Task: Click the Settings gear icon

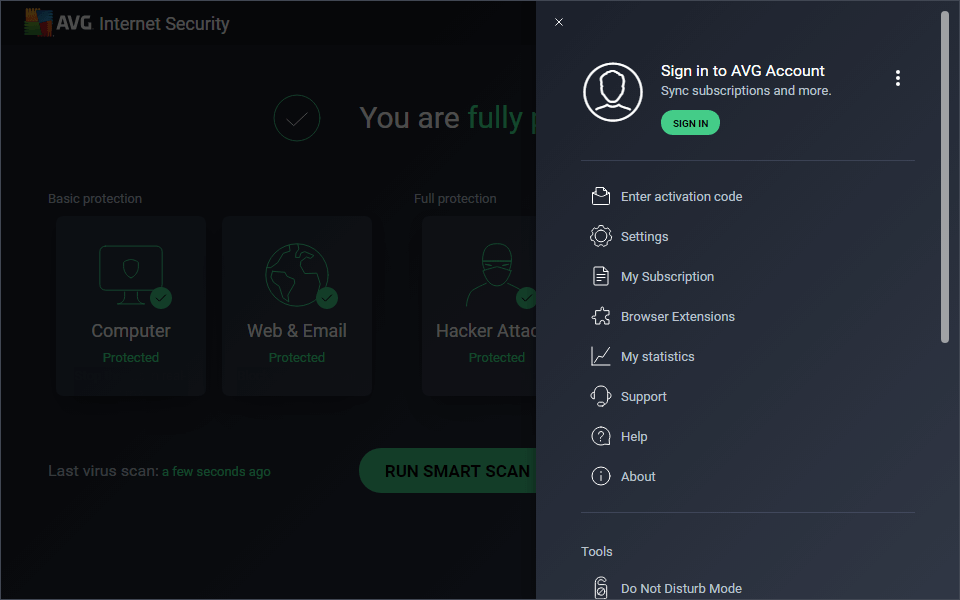Action: pyautogui.click(x=600, y=236)
